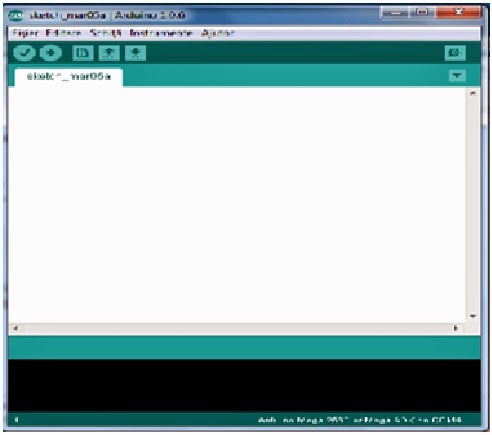Open the Ajutor menu

pyautogui.click(x=218, y=33)
